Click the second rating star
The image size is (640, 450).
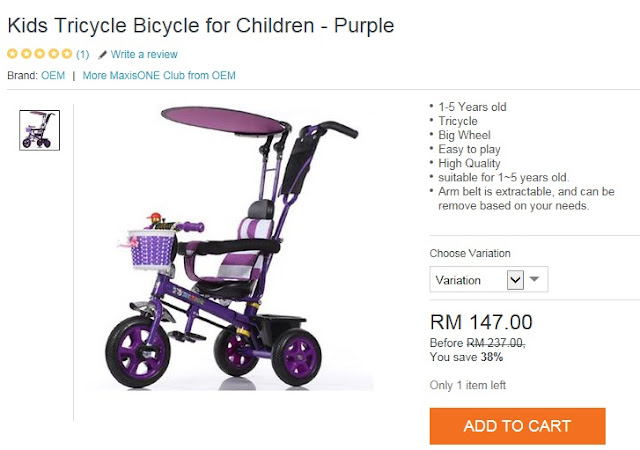coord(26,53)
